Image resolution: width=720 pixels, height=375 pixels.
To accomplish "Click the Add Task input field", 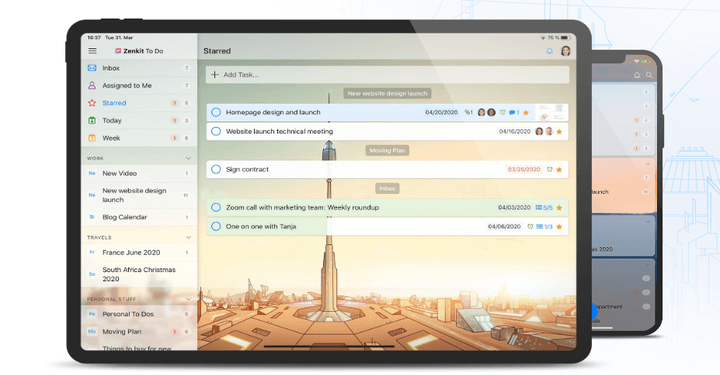I will pyautogui.click(x=388, y=74).
